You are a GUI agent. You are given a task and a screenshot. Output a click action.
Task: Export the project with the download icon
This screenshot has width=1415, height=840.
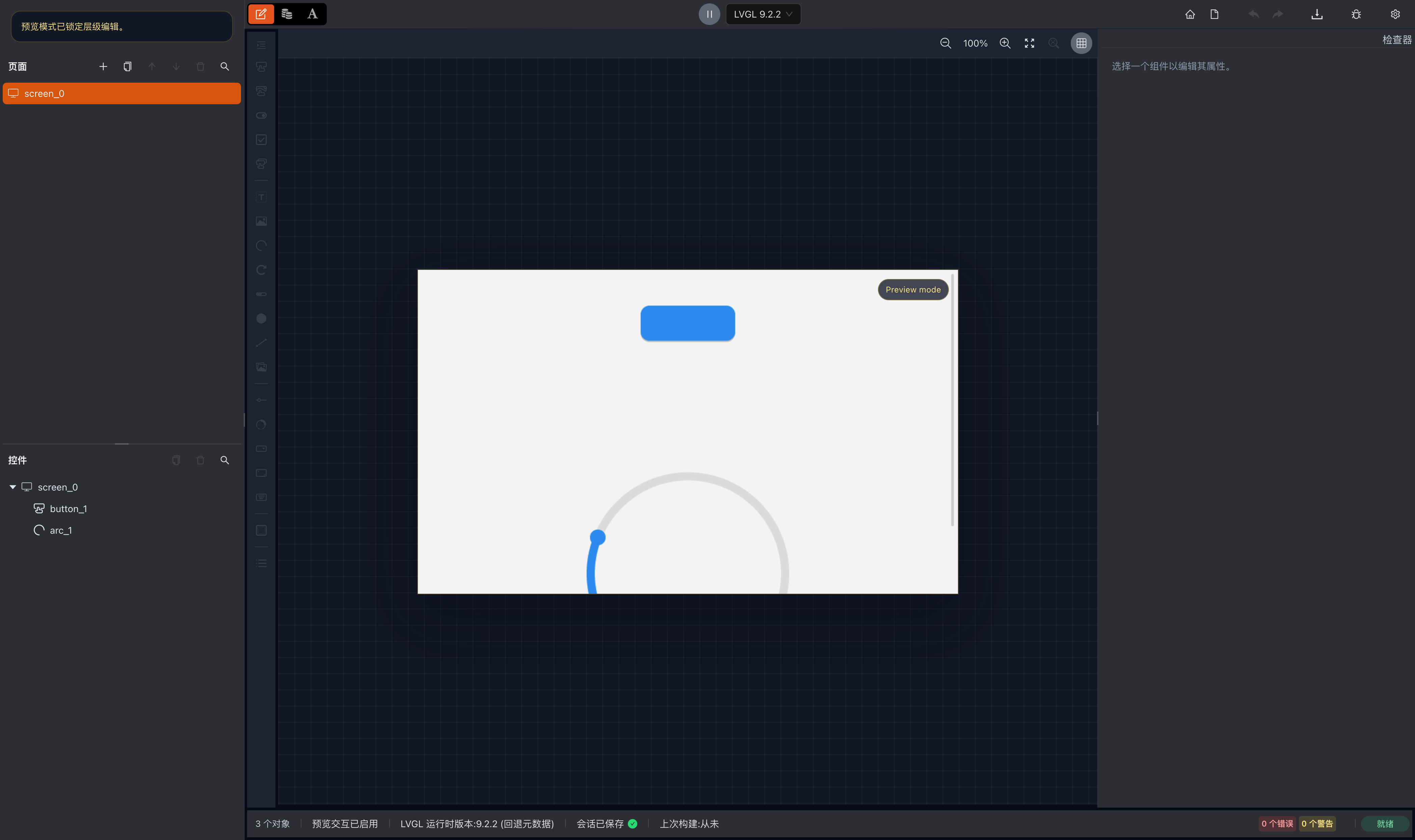[1317, 14]
